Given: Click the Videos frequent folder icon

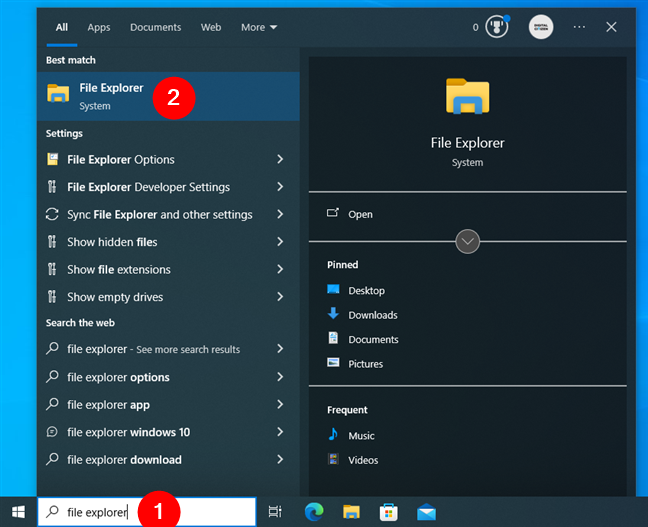Looking at the screenshot, I should pyautogui.click(x=333, y=459).
